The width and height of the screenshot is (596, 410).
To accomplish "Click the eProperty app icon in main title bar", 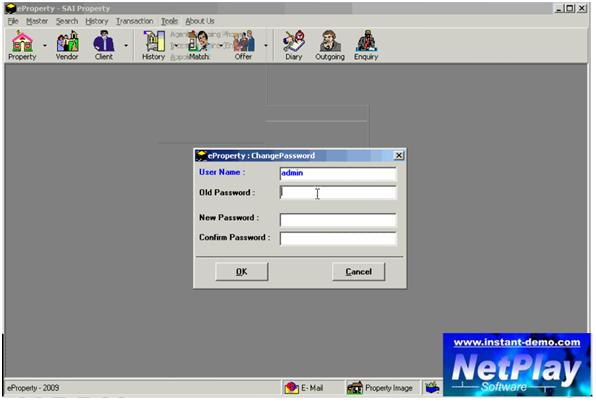I will click(x=10, y=8).
